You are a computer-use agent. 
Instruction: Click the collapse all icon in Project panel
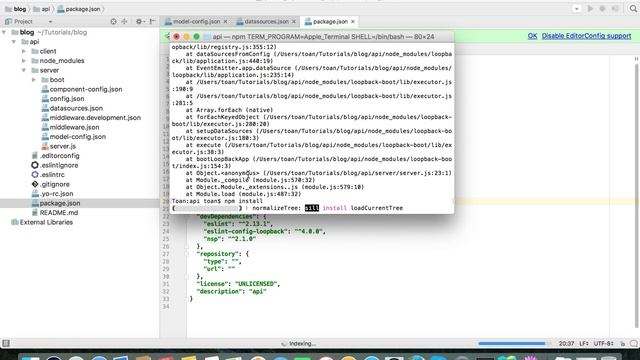tap(124, 21)
